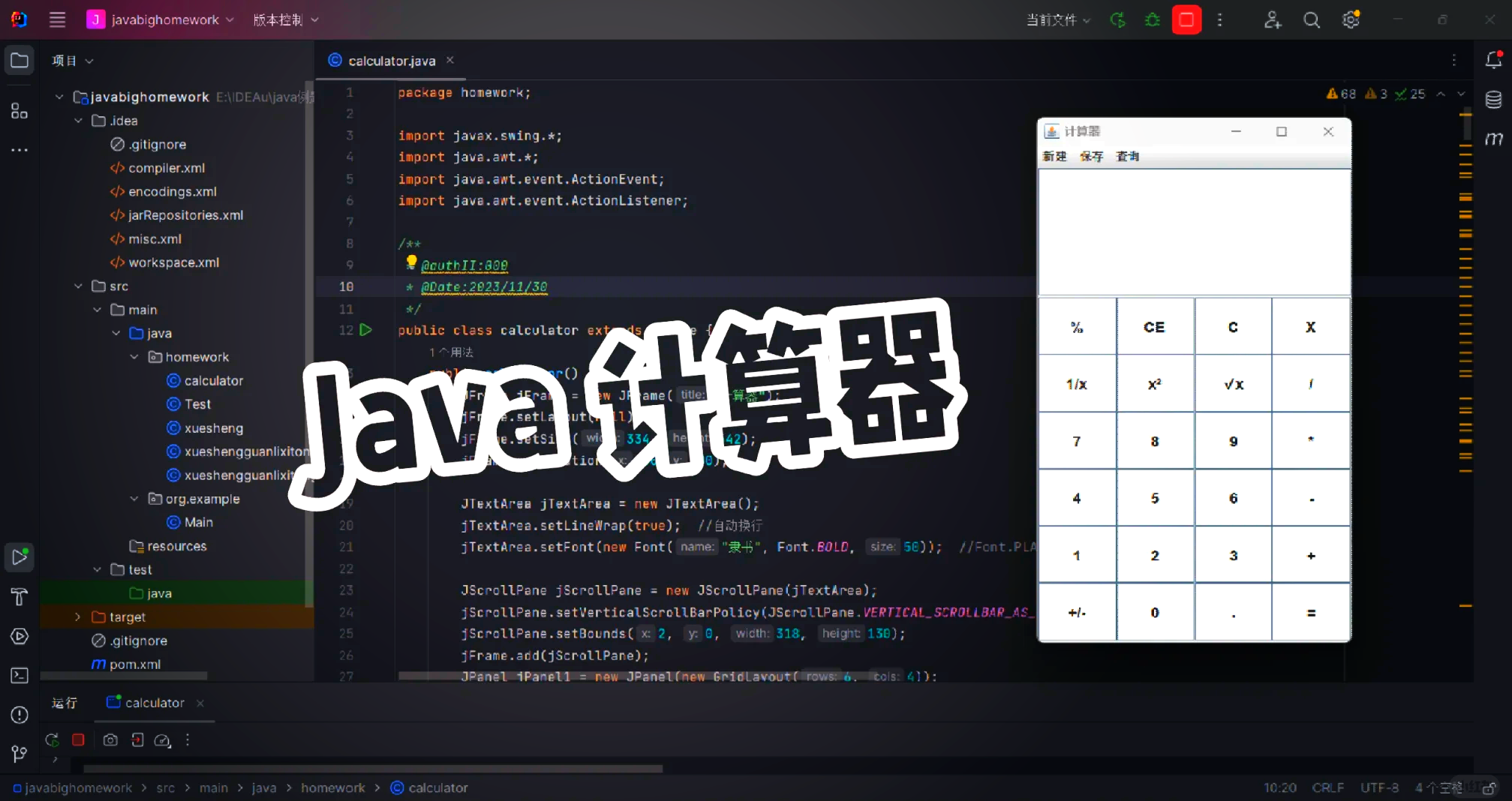Open the Services tool window icon
1512x801 pixels.
[x=20, y=636]
